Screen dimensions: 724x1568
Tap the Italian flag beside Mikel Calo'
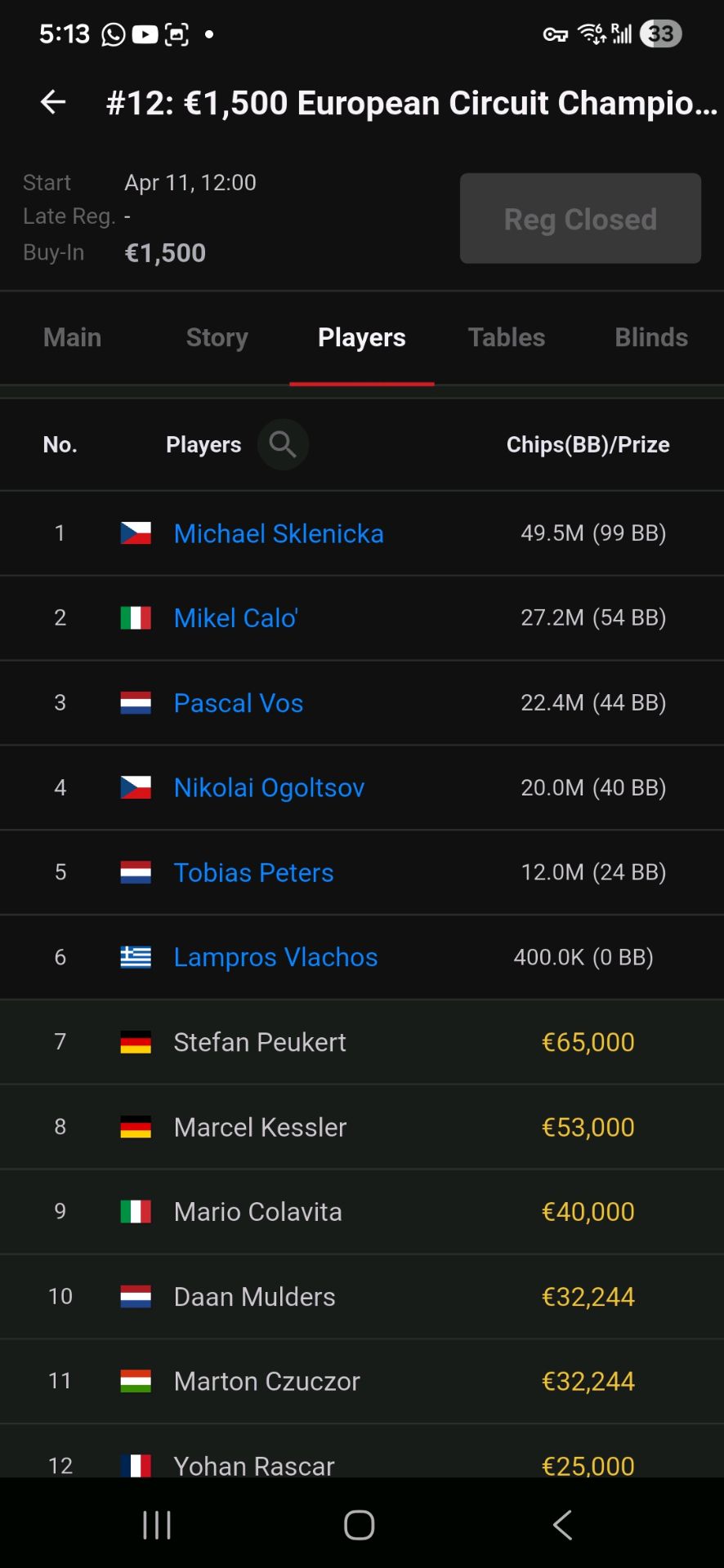(x=136, y=618)
